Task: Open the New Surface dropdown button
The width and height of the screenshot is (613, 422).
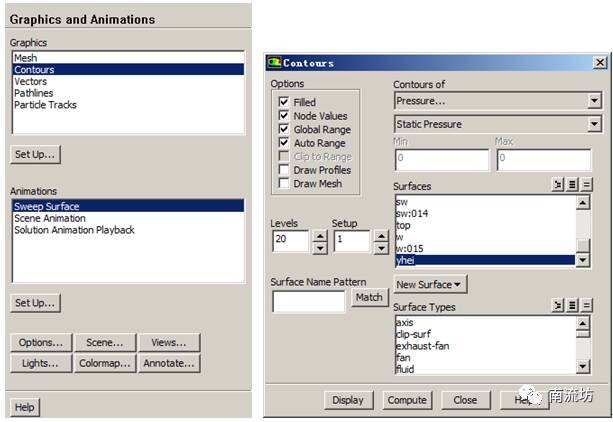Action: click(x=430, y=284)
